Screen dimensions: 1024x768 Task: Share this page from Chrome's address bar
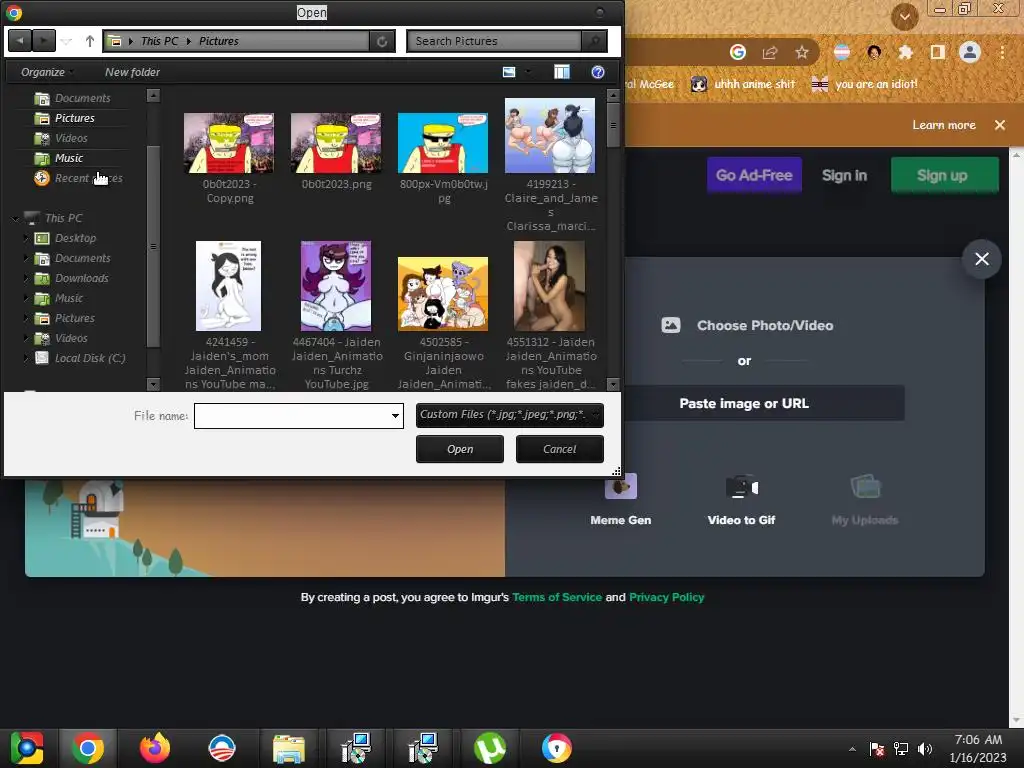coord(770,52)
